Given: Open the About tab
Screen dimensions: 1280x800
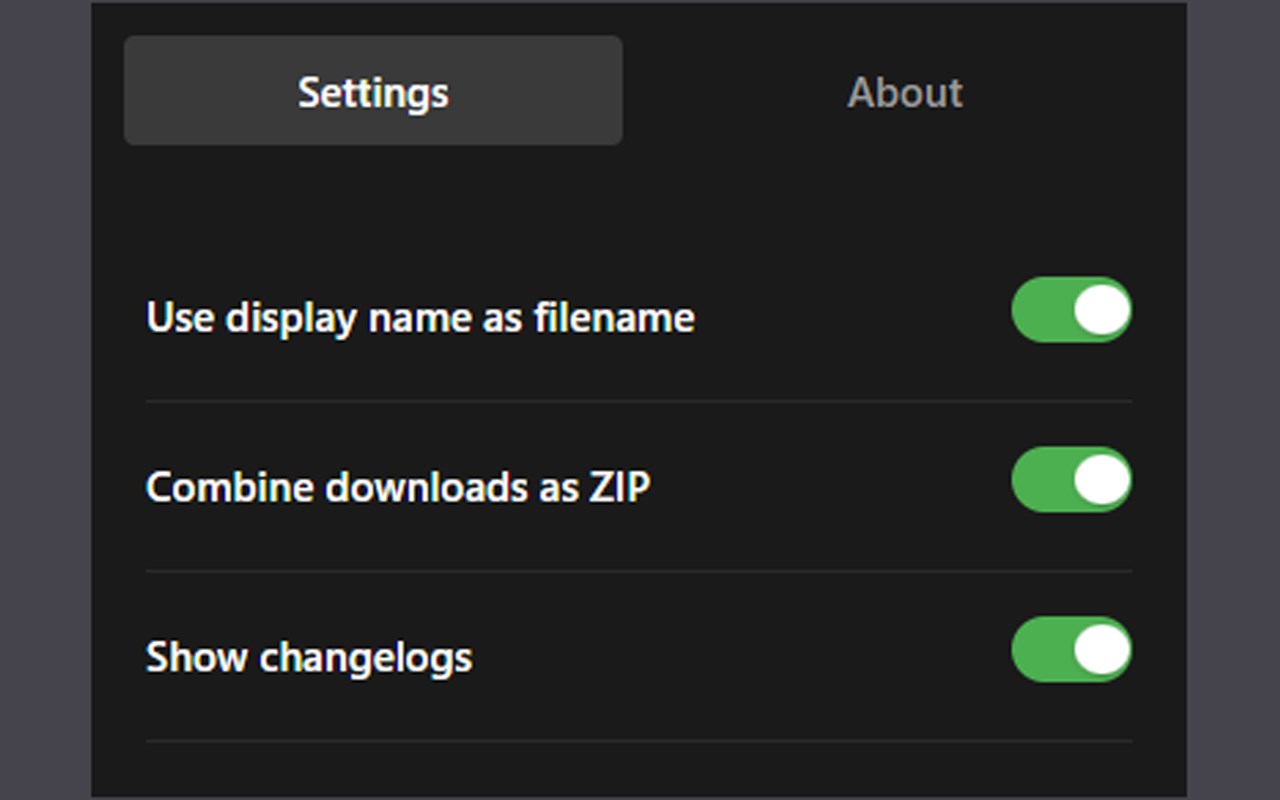Looking at the screenshot, I should (x=904, y=92).
